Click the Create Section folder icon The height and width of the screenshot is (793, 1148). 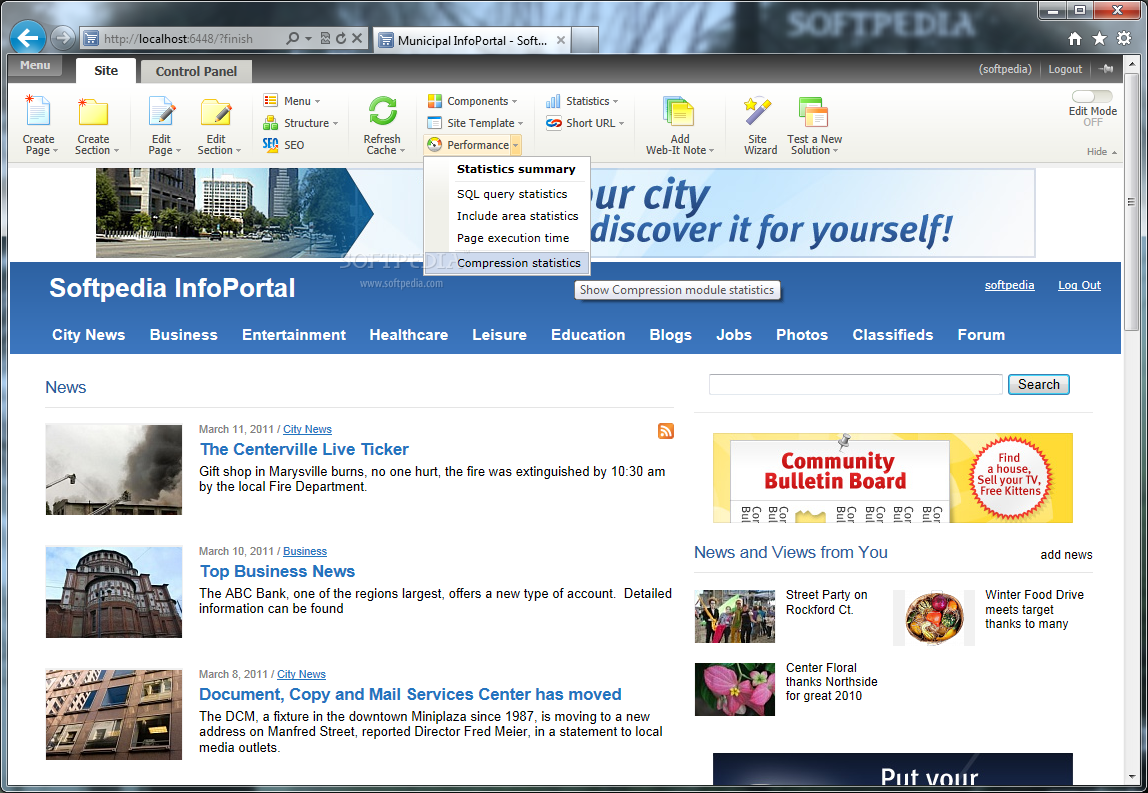coord(93,111)
